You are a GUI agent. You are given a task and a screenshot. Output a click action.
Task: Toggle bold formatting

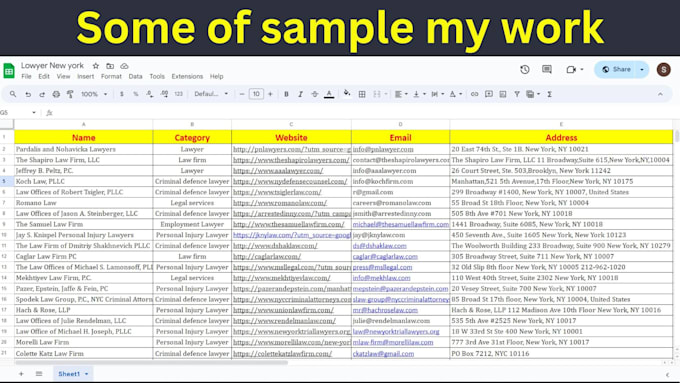(286, 94)
